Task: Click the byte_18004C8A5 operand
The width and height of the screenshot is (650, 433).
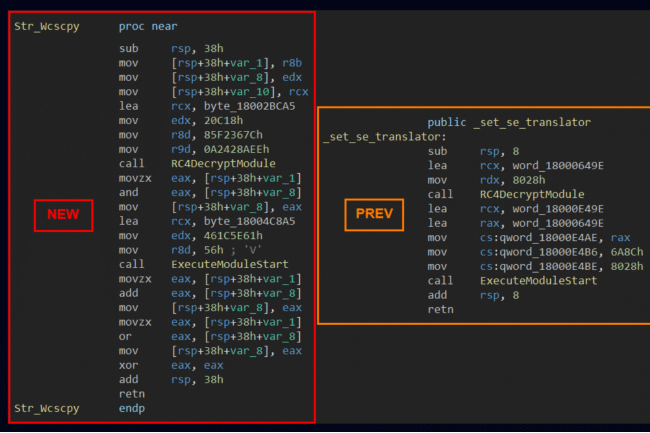Action: coord(249,221)
